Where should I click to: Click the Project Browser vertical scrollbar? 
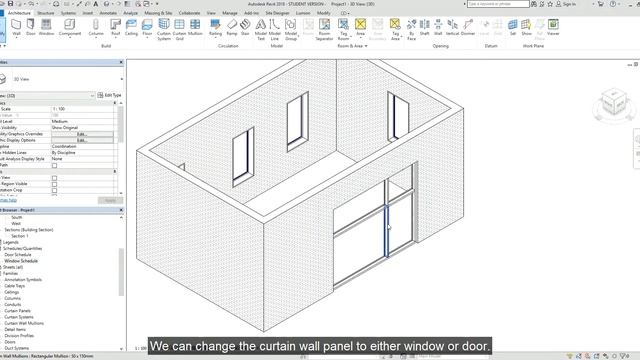click(x=121, y=271)
